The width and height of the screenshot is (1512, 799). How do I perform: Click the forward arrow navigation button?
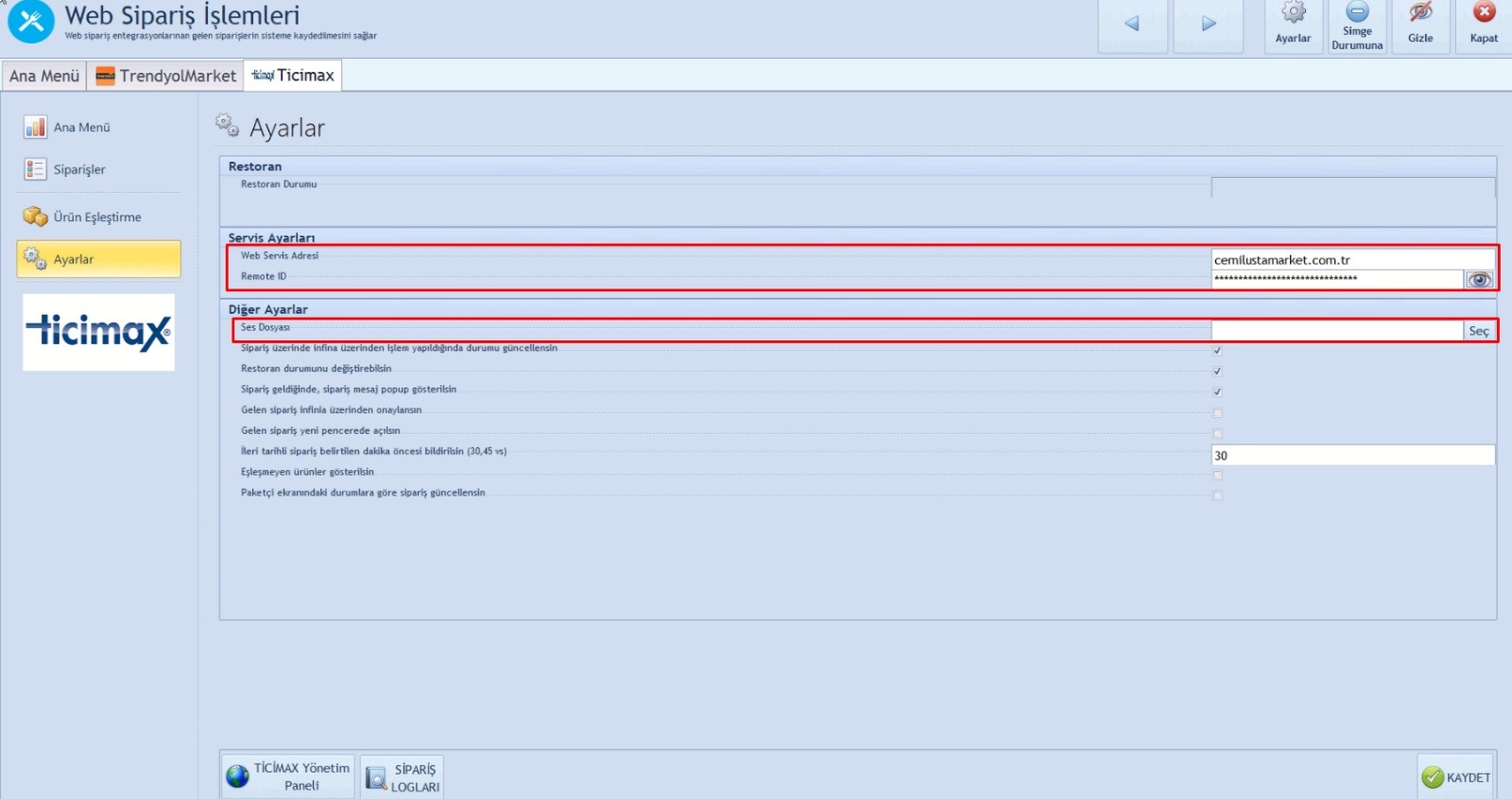[x=1208, y=26]
